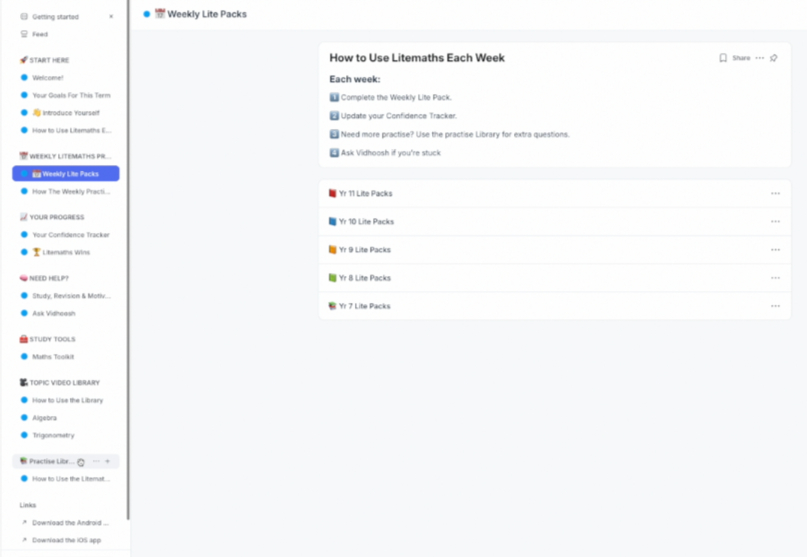807x557 pixels.
Task: Click the Feed icon in the sidebar
Action: tap(25, 34)
